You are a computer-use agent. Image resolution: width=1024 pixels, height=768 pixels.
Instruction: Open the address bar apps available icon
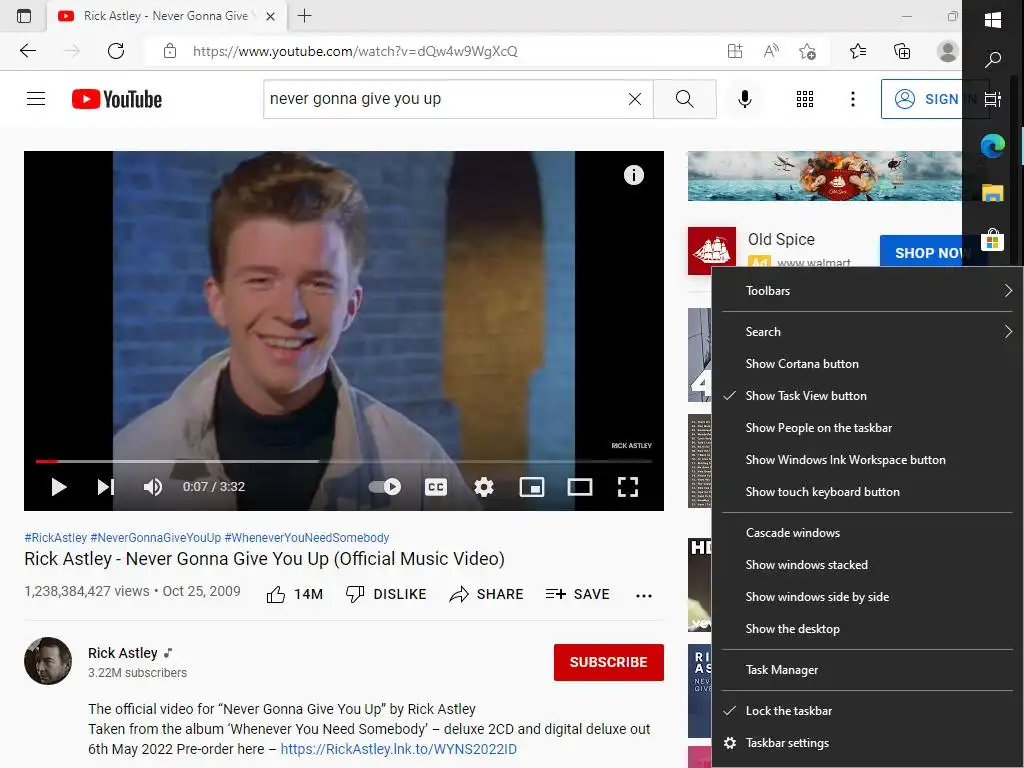click(x=735, y=51)
